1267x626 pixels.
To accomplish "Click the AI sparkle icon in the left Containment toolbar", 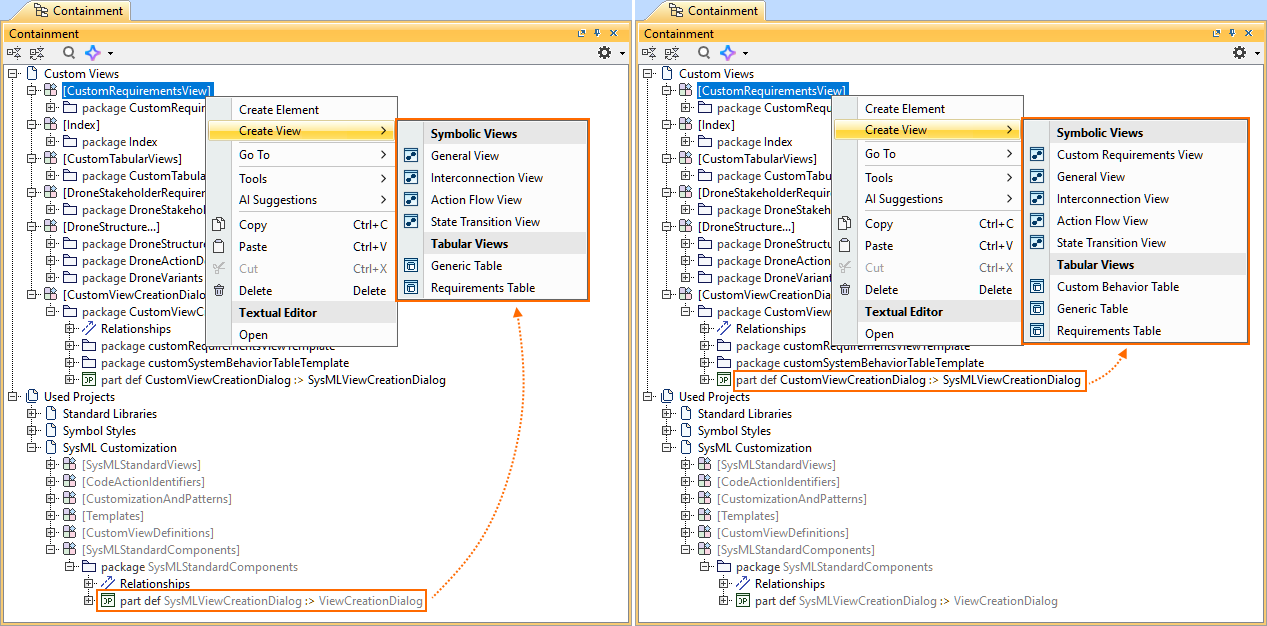I will 92,53.
